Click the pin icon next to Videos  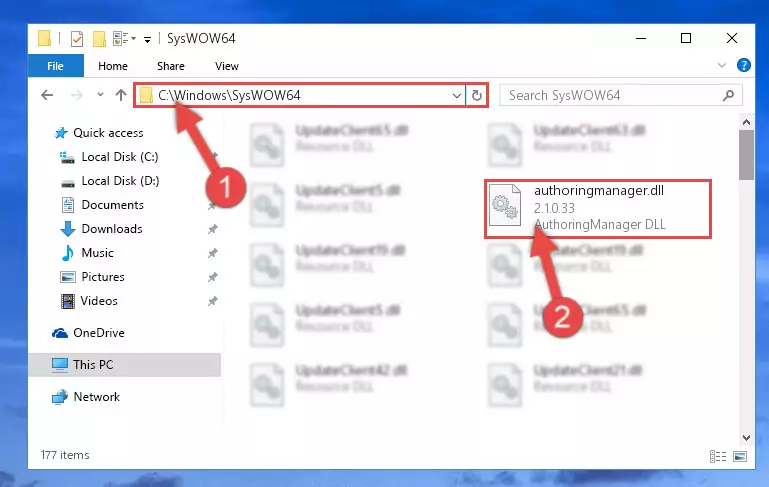pyautogui.click(x=212, y=301)
